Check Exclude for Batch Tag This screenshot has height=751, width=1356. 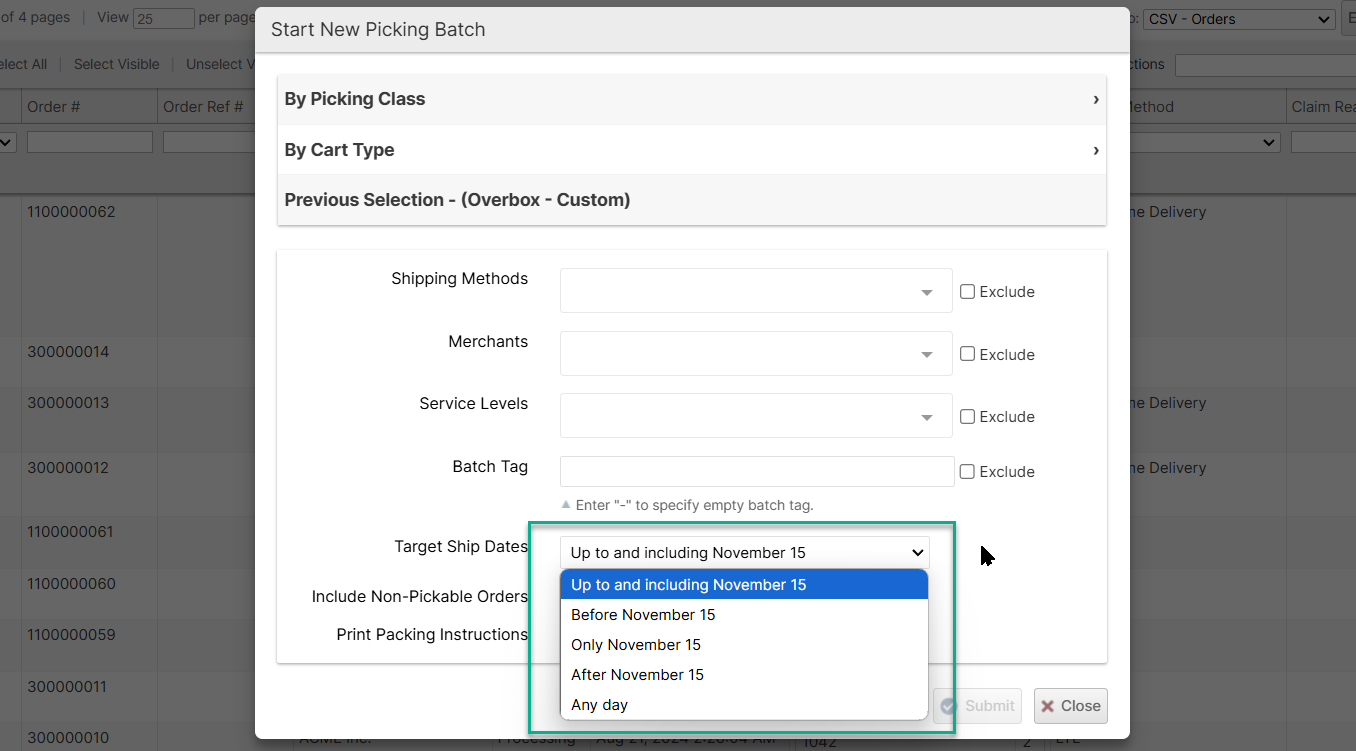point(967,472)
